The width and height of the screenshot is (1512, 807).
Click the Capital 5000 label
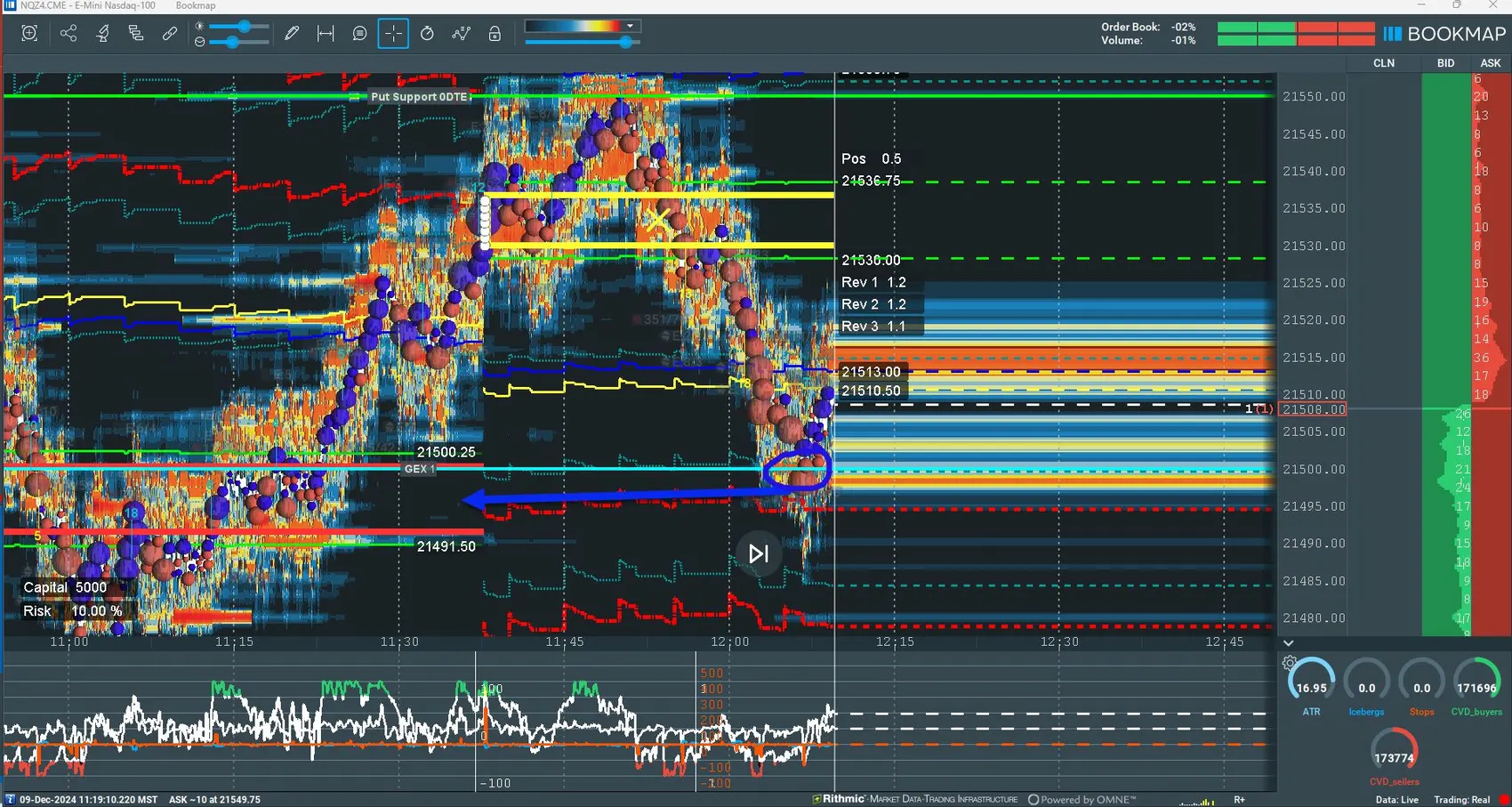tap(65, 587)
